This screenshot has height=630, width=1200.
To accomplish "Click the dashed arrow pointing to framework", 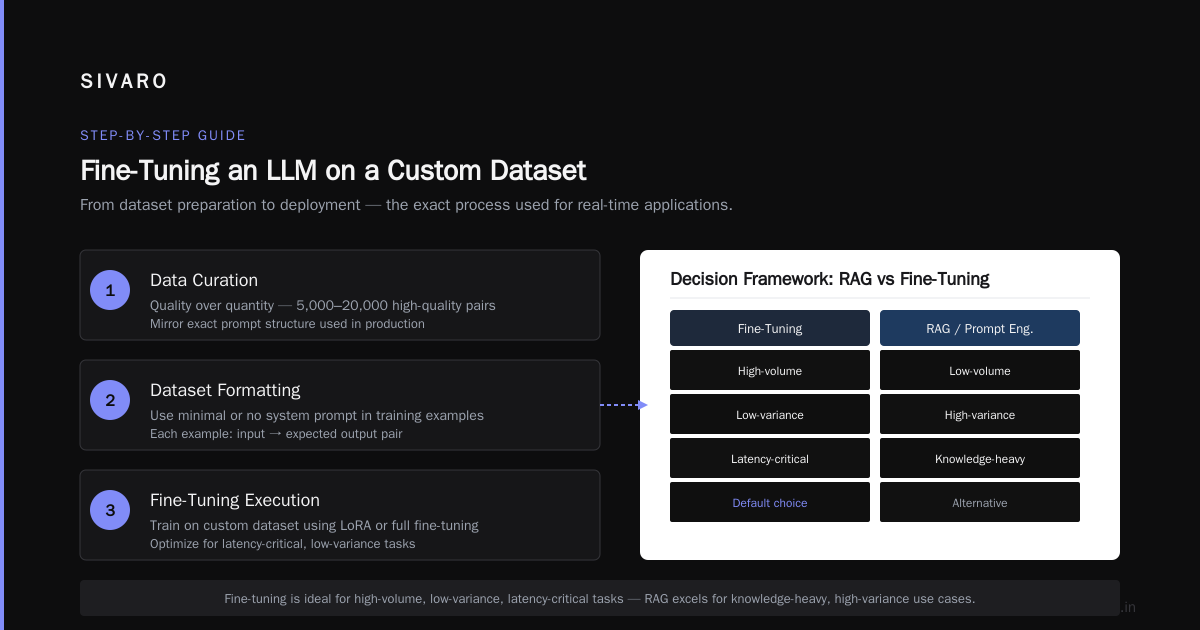I will coord(624,405).
